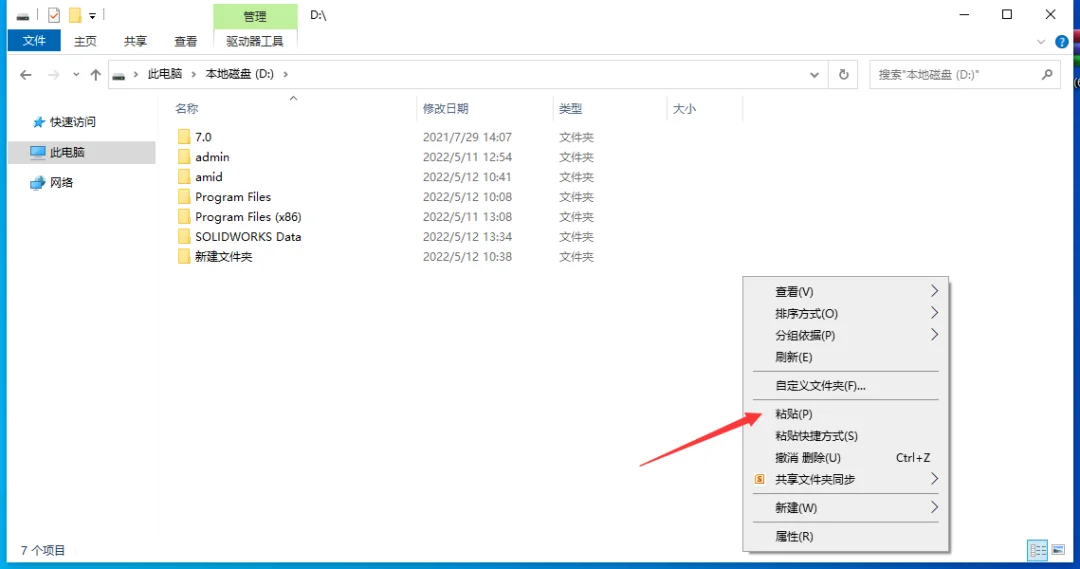Open the address bar history dropdown
Image resolution: width=1080 pixels, height=569 pixels.
point(814,74)
